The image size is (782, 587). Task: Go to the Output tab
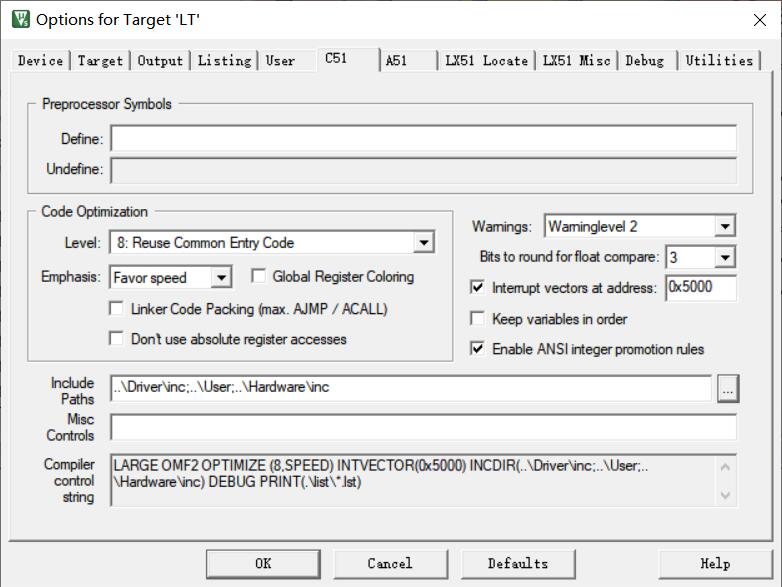click(x=160, y=61)
